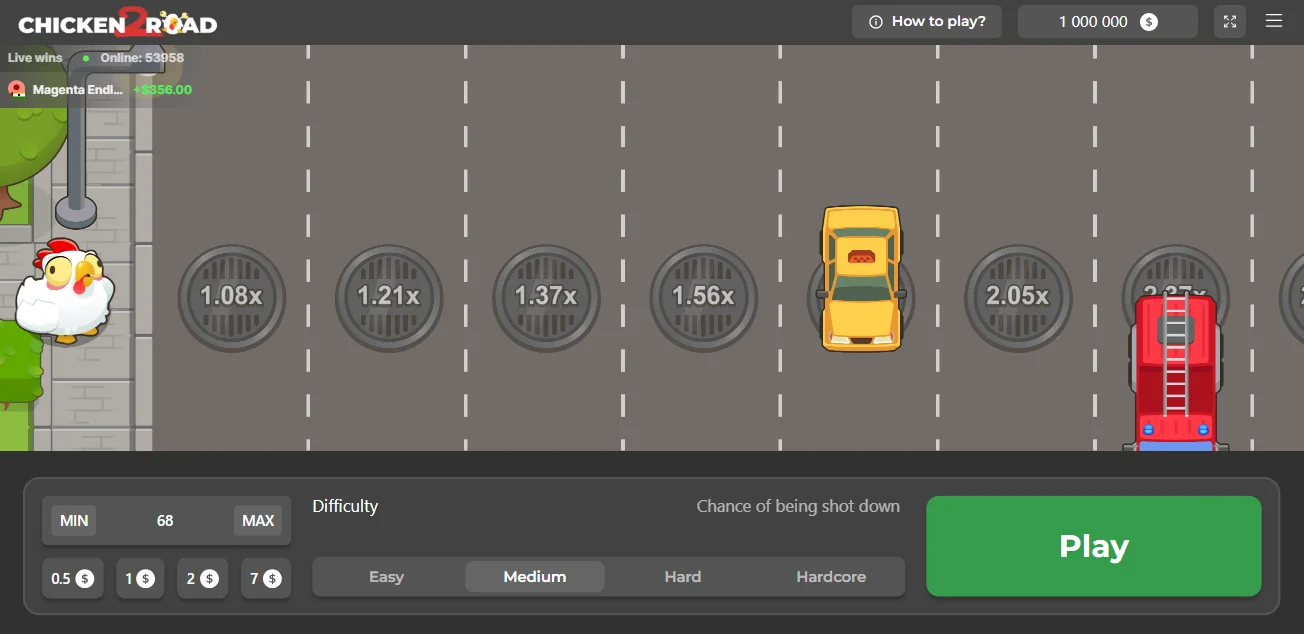
Task: Click the Live wins label
Action: (x=35, y=57)
